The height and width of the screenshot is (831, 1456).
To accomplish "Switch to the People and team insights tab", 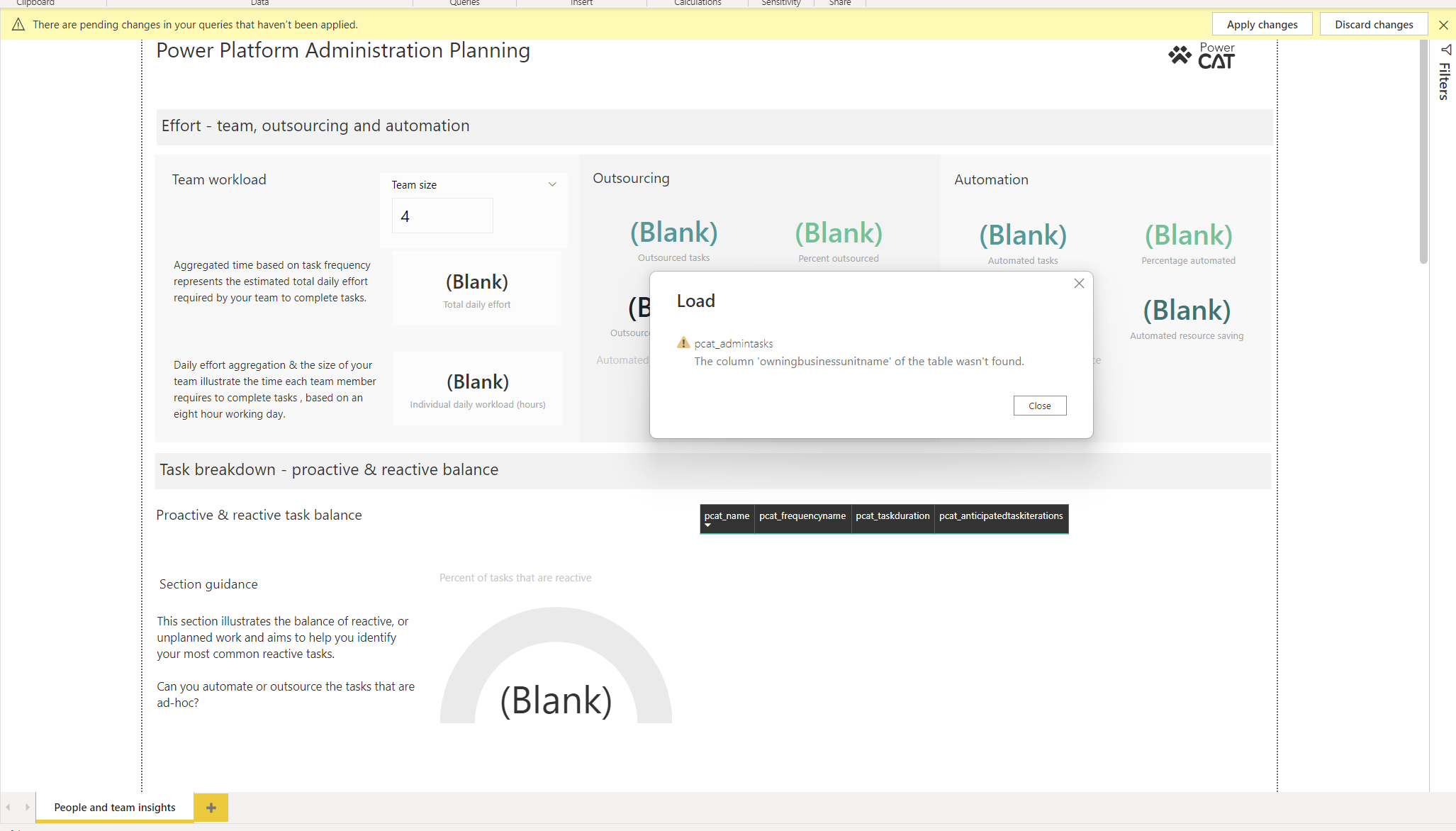I will [x=115, y=807].
